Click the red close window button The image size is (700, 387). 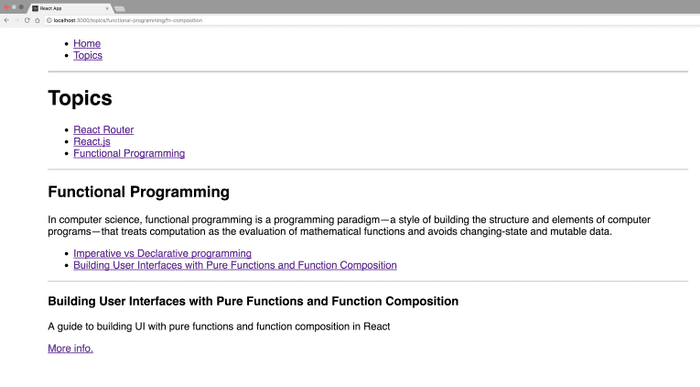[x=6, y=7]
